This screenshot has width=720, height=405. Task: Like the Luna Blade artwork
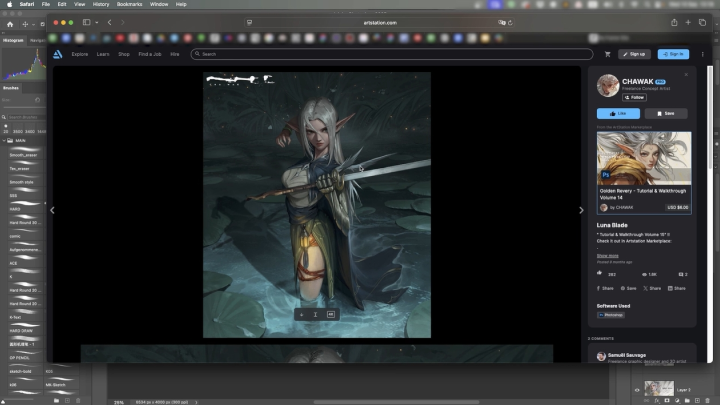[x=617, y=114]
